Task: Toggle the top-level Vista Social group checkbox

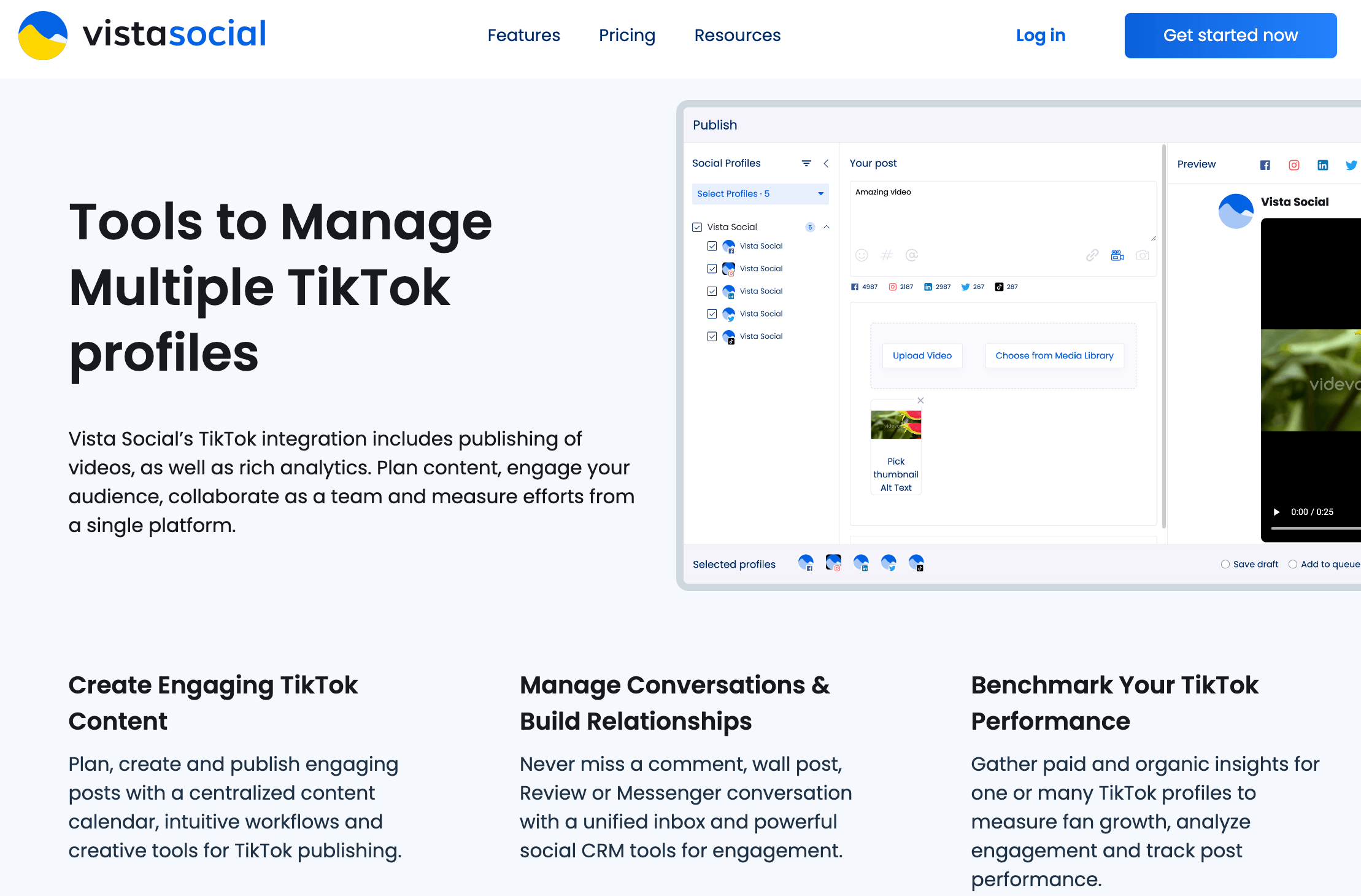Action: point(697,226)
